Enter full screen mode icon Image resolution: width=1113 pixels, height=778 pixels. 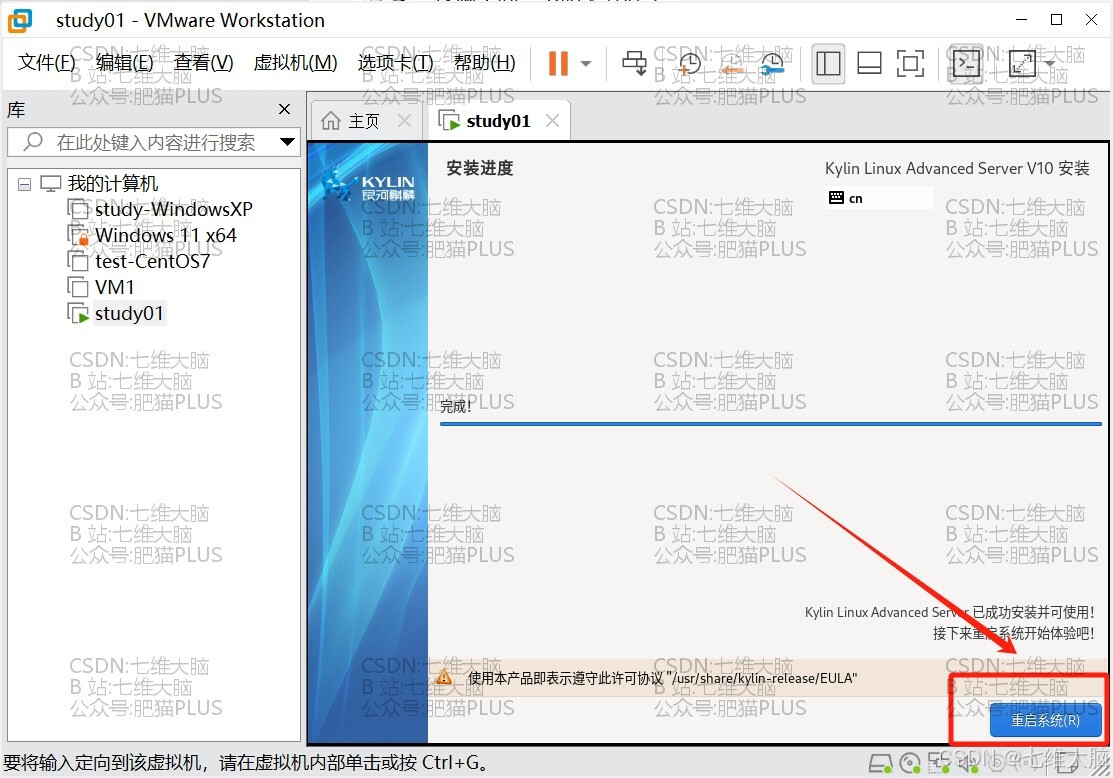[910, 63]
